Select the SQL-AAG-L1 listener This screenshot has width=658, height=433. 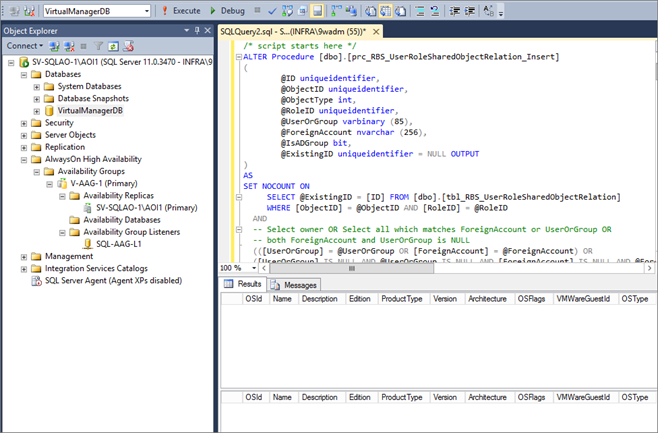[x=119, y=244]
